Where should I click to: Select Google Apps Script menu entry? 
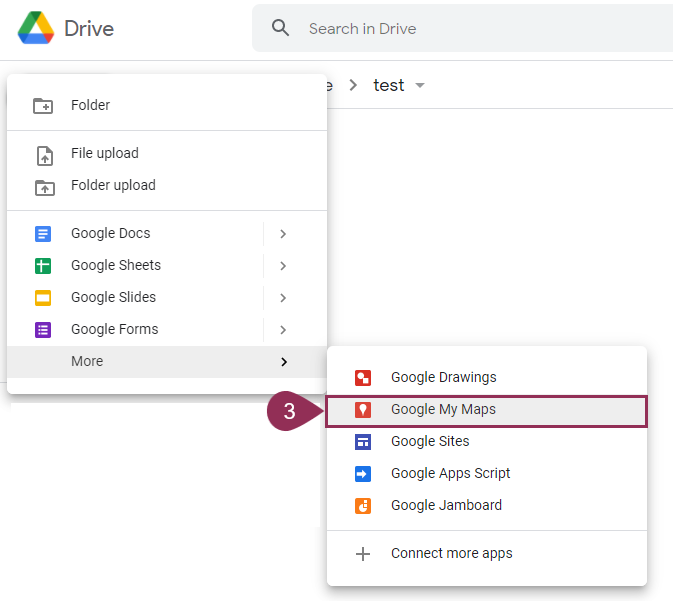pyautogui.click(x=450, y=474)
